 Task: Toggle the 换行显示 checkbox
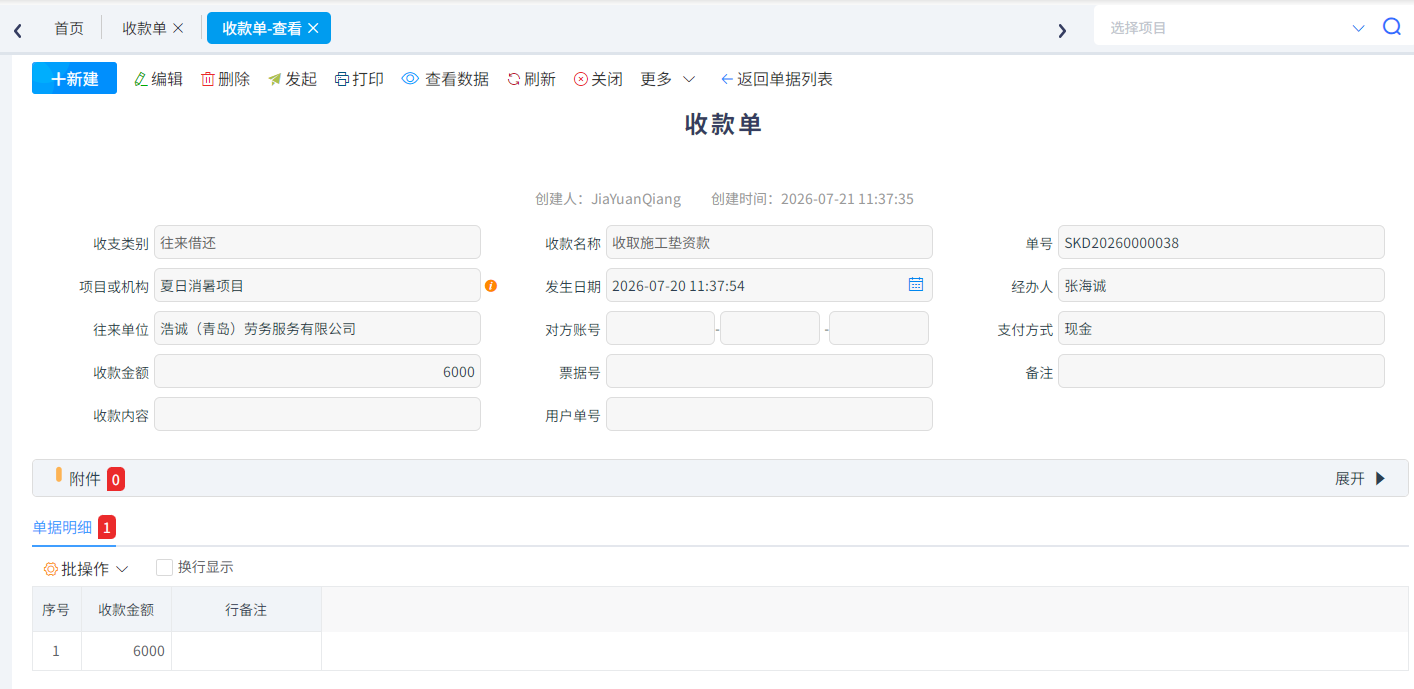click(165, 567)
